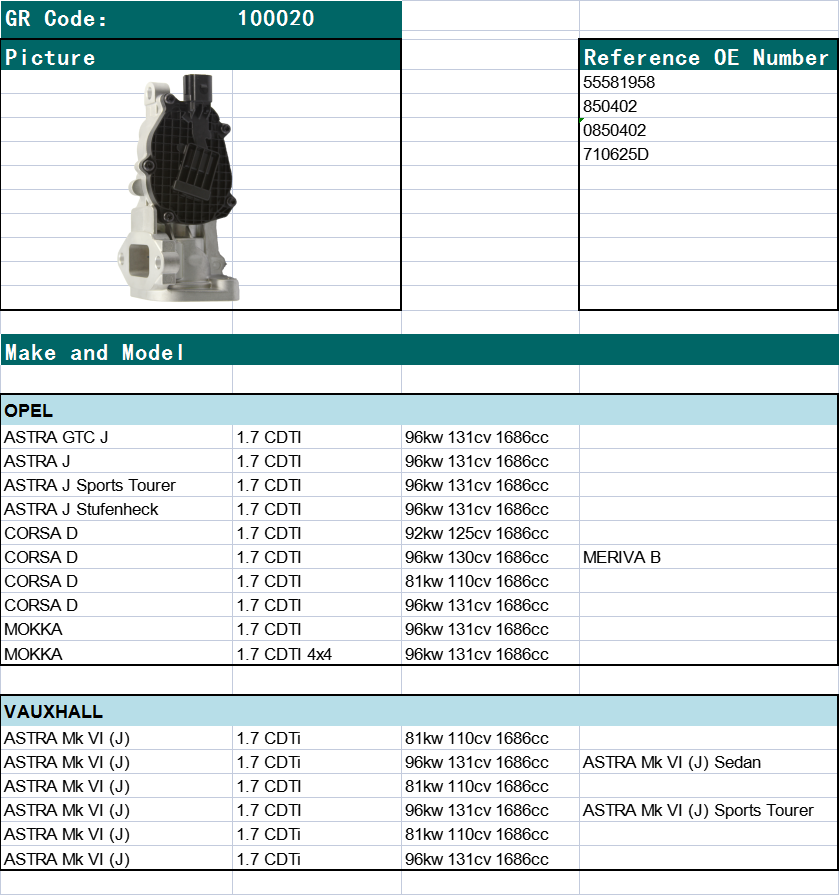
Task: Click the 'Picture' header cell
Action: point(200,57)
